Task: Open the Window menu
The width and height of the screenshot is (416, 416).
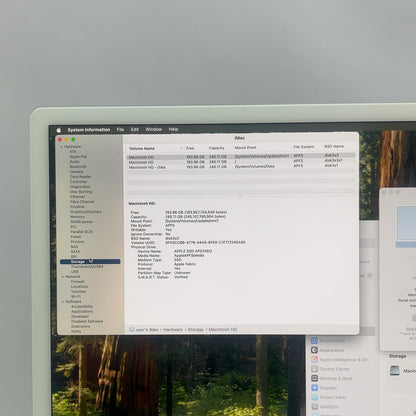Action: coord(154,129)
